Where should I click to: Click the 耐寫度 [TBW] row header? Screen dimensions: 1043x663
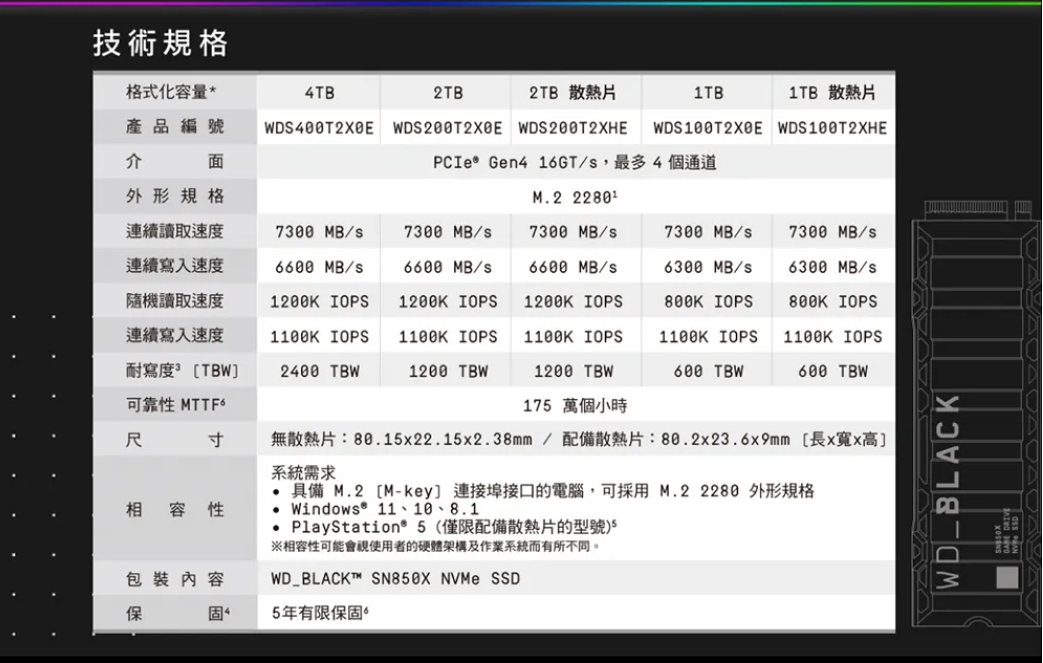point(174,370)
